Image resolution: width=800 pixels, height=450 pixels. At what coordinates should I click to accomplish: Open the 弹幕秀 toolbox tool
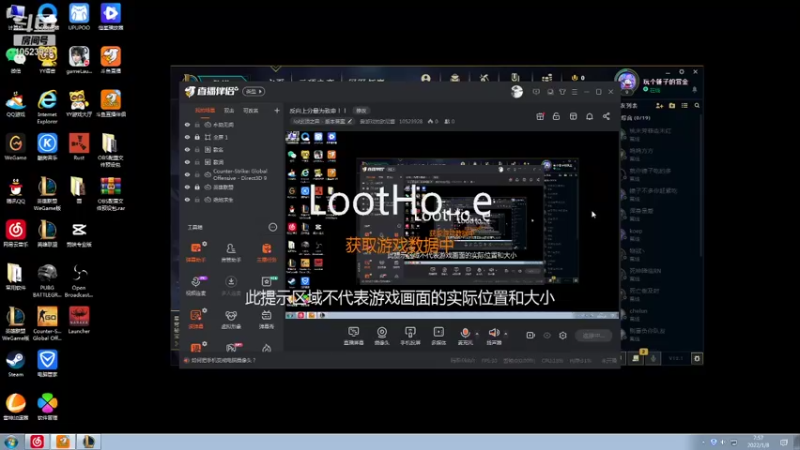[x=266, y=318]
